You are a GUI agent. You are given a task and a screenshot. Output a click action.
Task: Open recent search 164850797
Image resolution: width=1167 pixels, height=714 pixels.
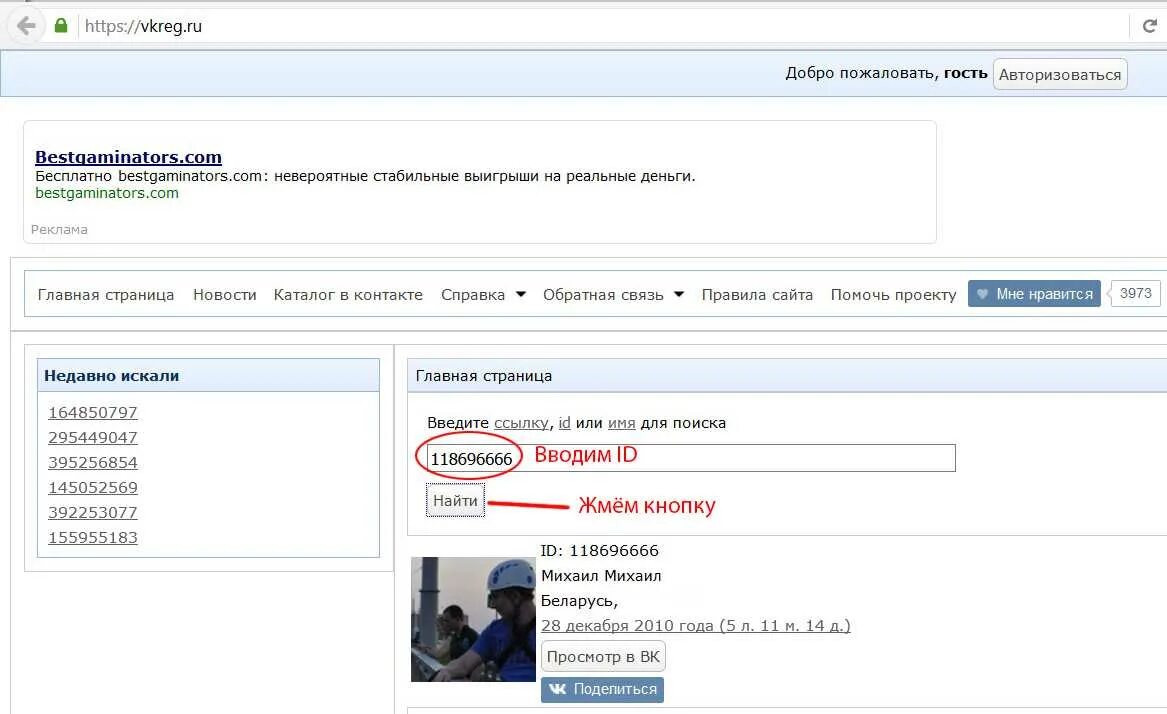point(93,412)
